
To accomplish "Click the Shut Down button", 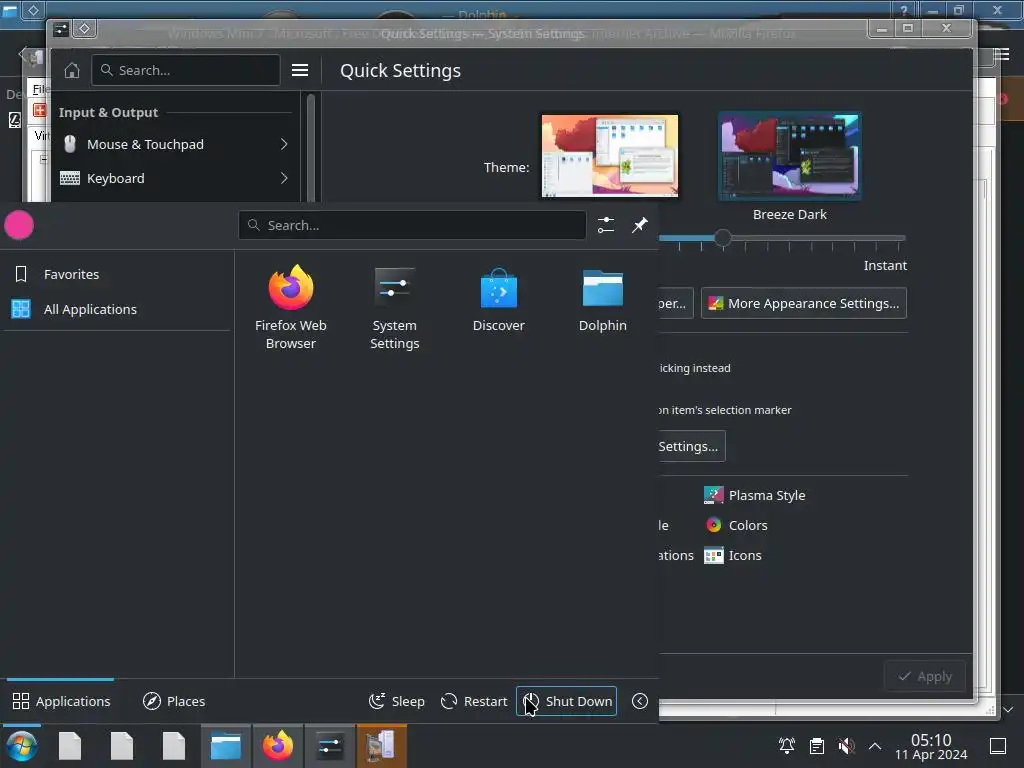I will pyautogui.click(x=566, y=701).
